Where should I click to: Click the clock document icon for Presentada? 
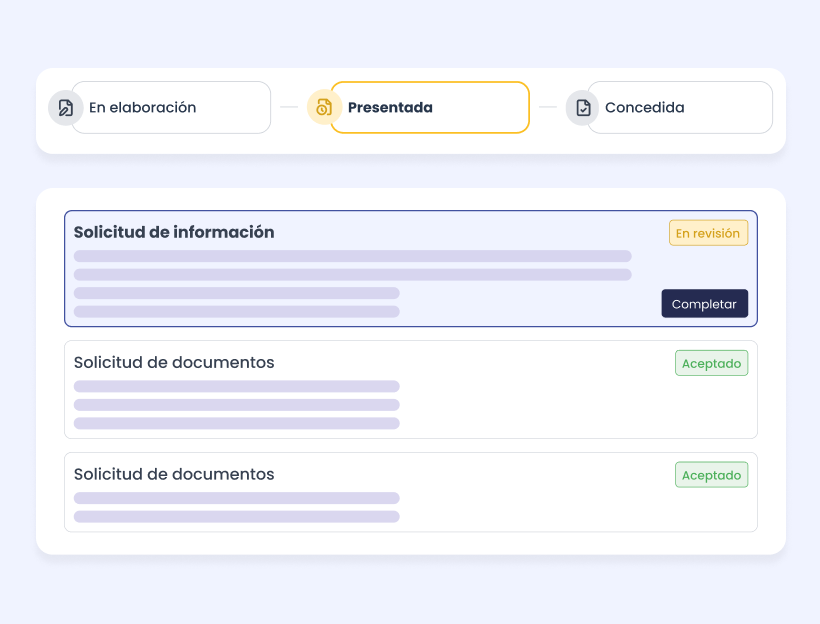coord(324,108)
